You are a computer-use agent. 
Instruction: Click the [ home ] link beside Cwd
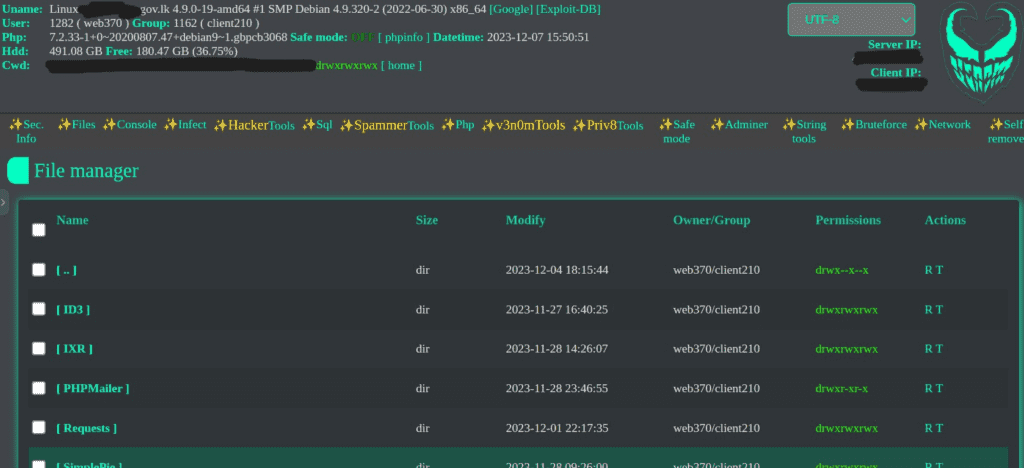click(x=401, y=65)
